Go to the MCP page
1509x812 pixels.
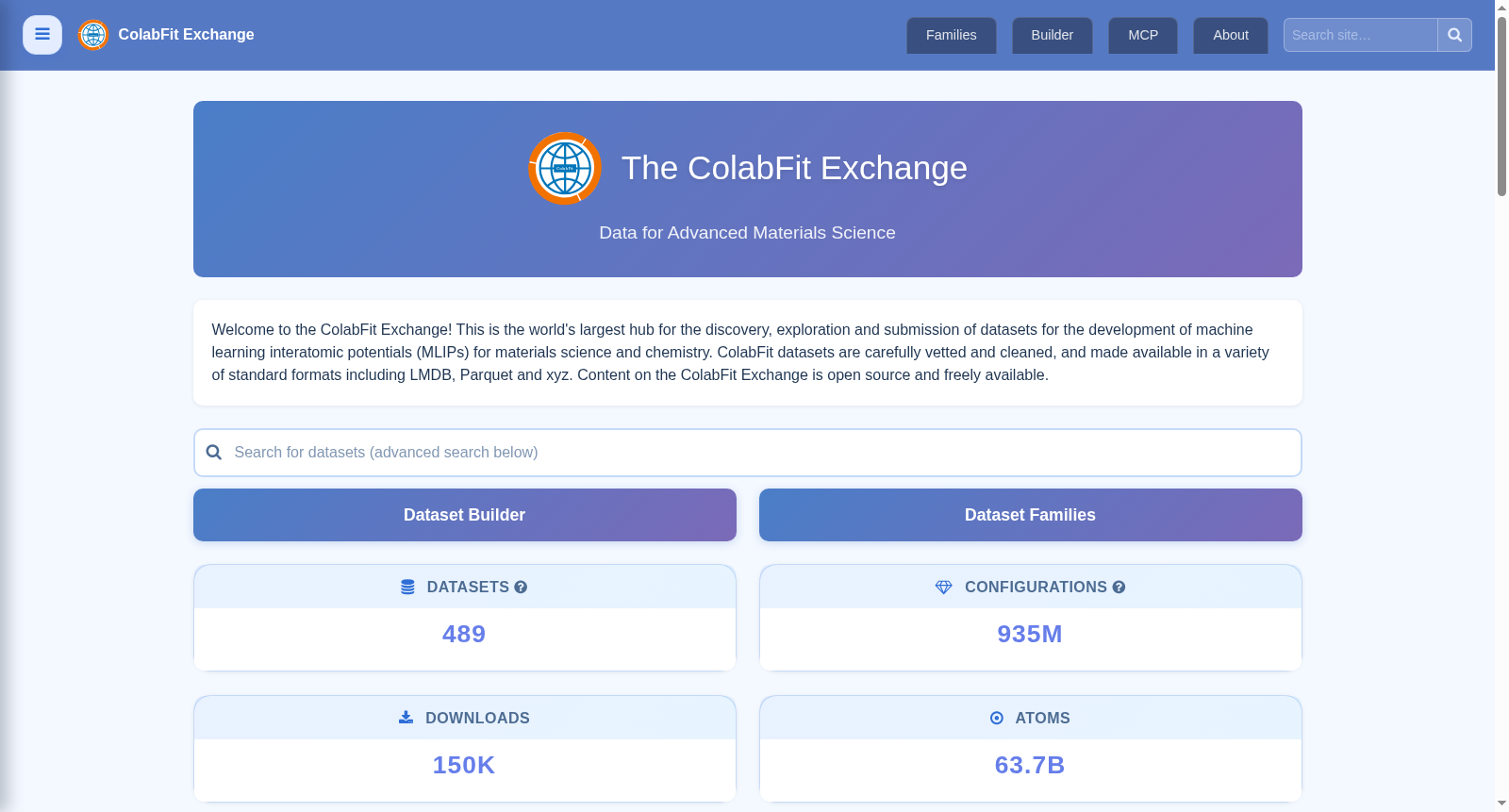coord(1143,35)
